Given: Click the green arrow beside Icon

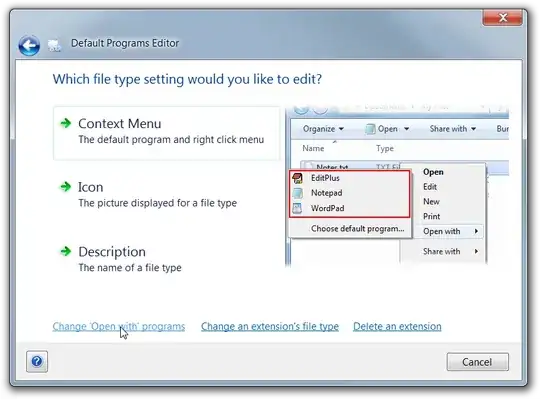Looking at the screenshot, I should [65, 187].
